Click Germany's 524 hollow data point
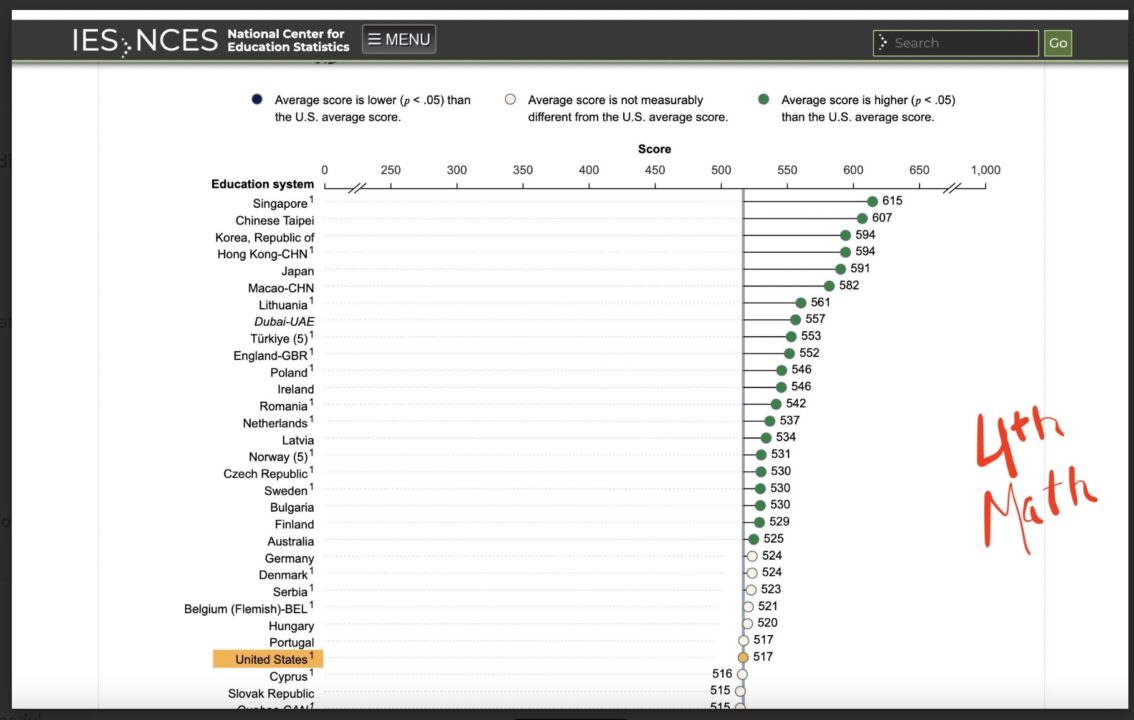Image resolution: width=1134 pixels, height=720 pixels. [752, 556]
